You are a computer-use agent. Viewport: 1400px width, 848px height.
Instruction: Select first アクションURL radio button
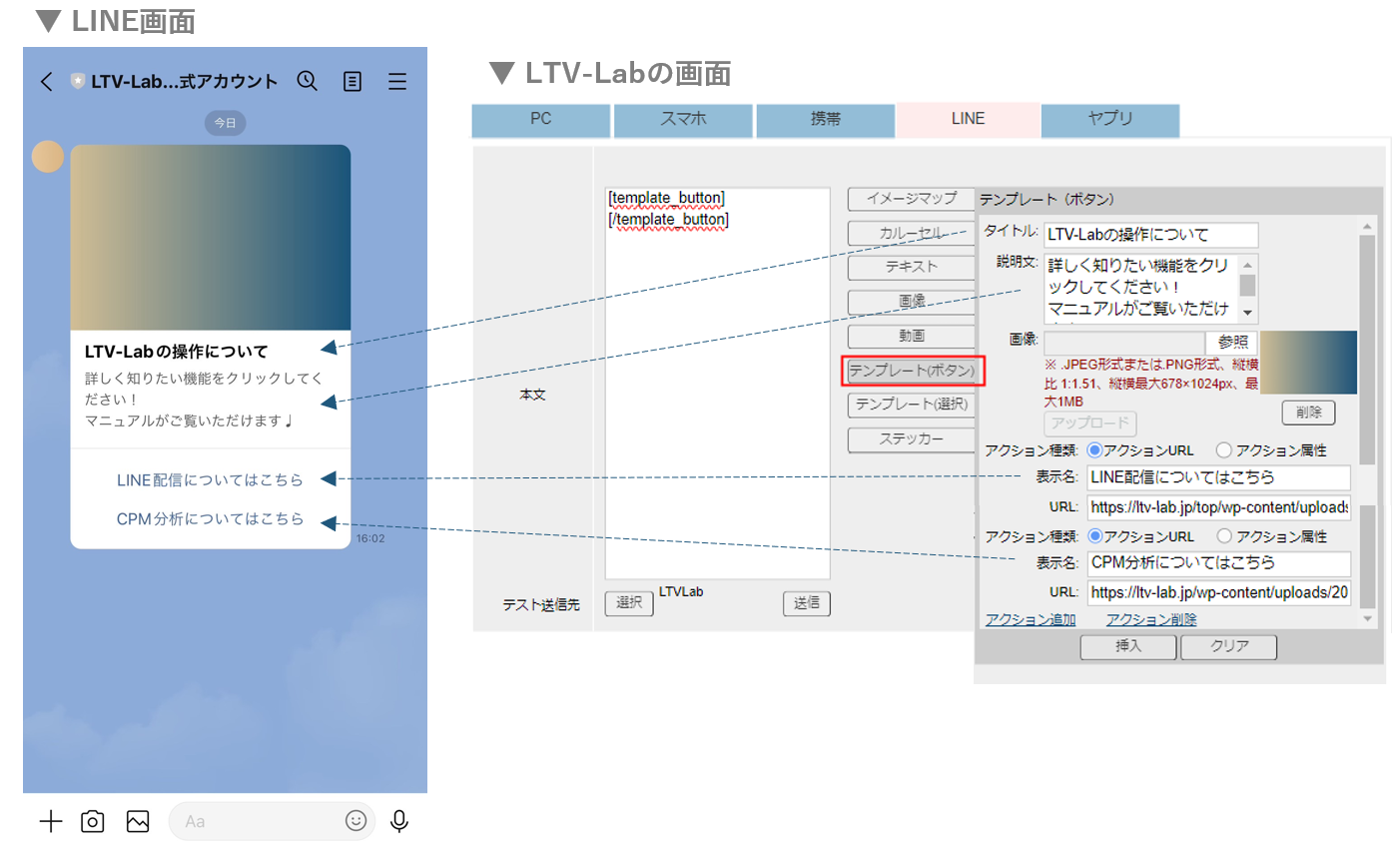[x=1094, y=450]
